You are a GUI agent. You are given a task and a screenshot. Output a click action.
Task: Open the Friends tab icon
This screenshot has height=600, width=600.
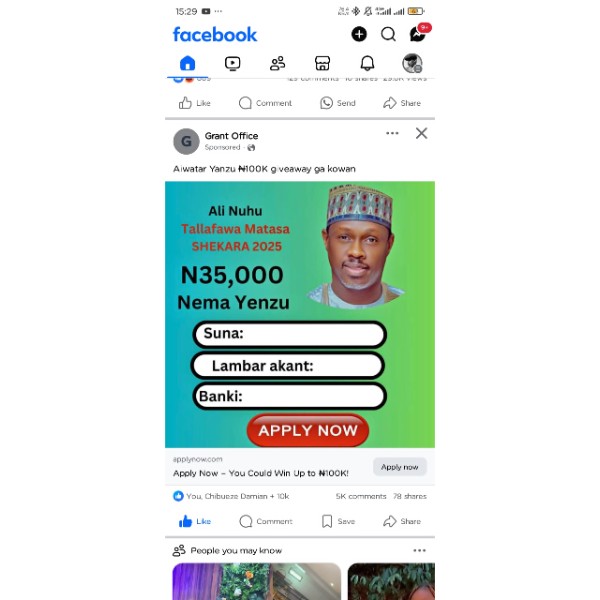click(x=277, y=64)
